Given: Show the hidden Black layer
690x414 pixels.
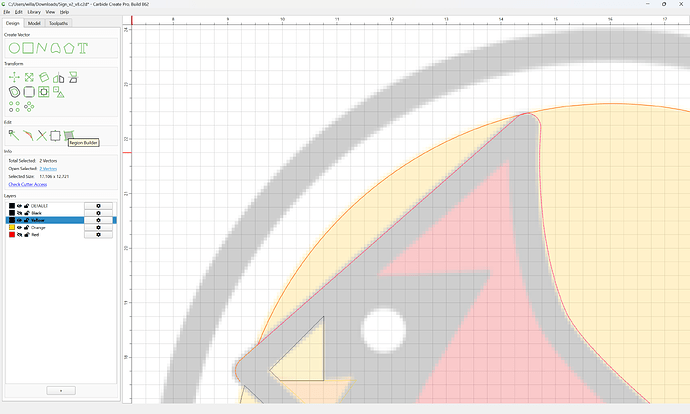Looking at the screenshot, I should pyautogui.click(x=19, y=213).
